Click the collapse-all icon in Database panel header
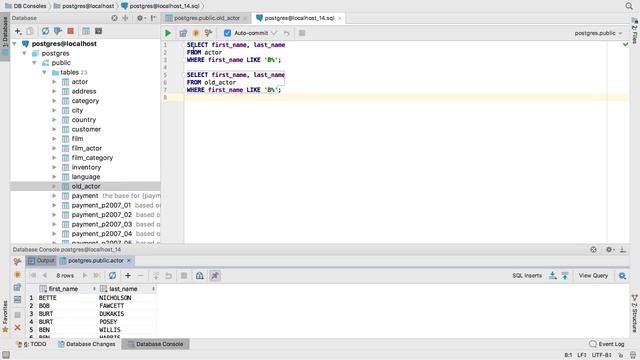Image resolution: width=640 pixels, height=360 pixels. pos(125,18)
